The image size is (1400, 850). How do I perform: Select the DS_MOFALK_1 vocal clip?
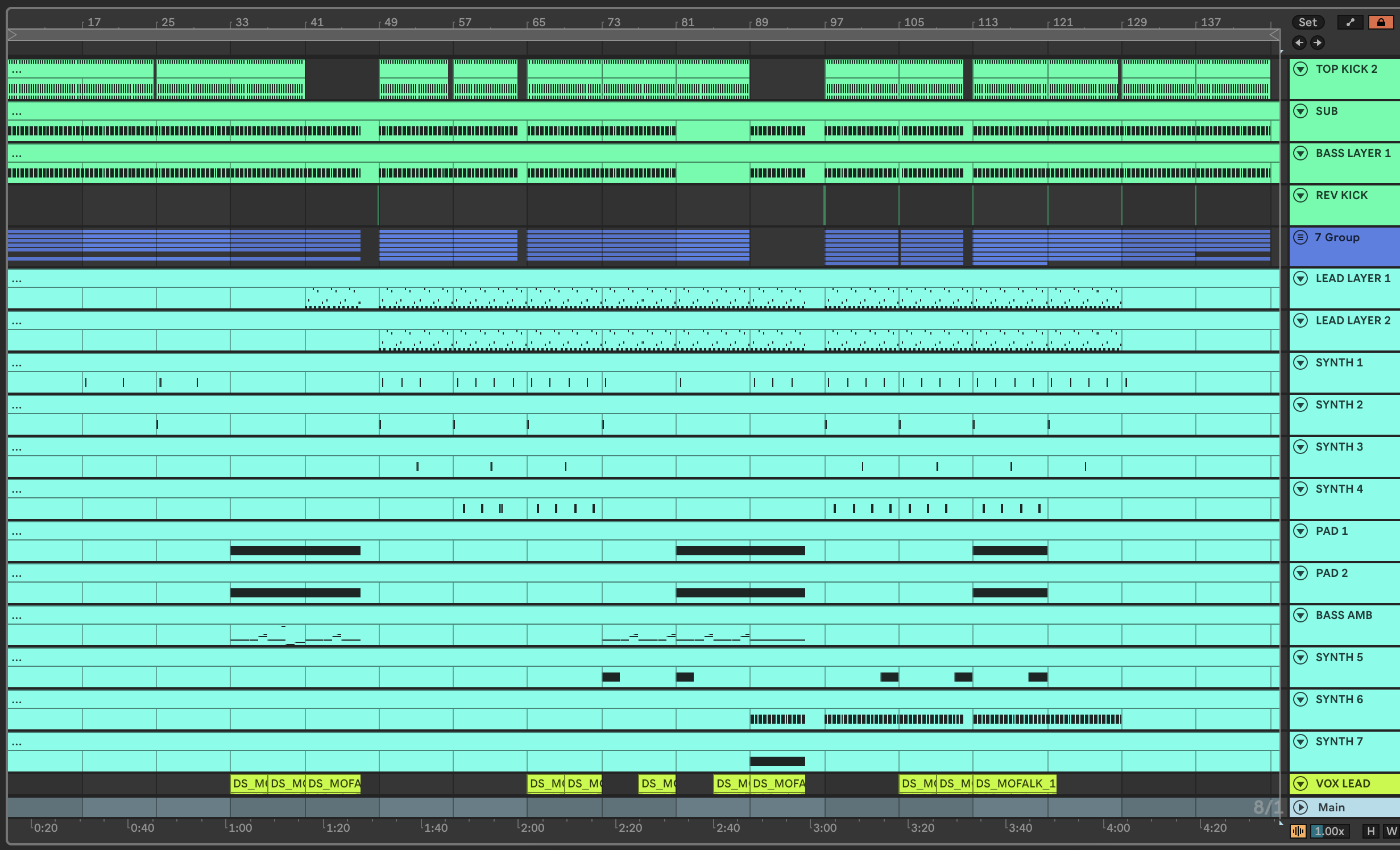pos(1015,783)
